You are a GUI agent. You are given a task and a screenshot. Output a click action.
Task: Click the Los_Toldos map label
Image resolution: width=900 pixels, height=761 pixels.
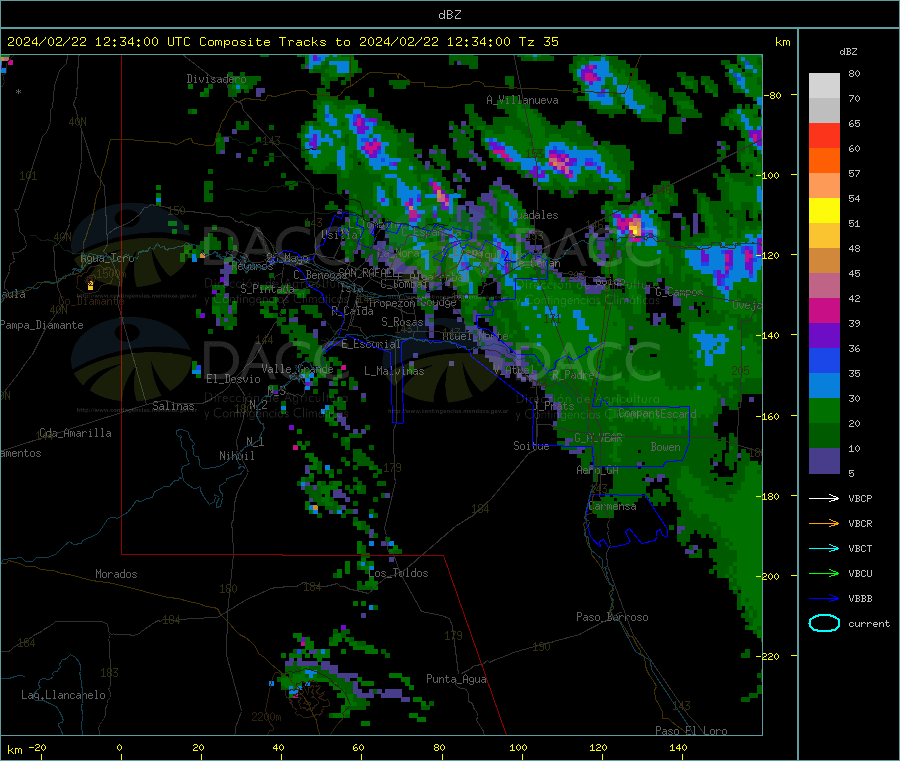point(398,573)
